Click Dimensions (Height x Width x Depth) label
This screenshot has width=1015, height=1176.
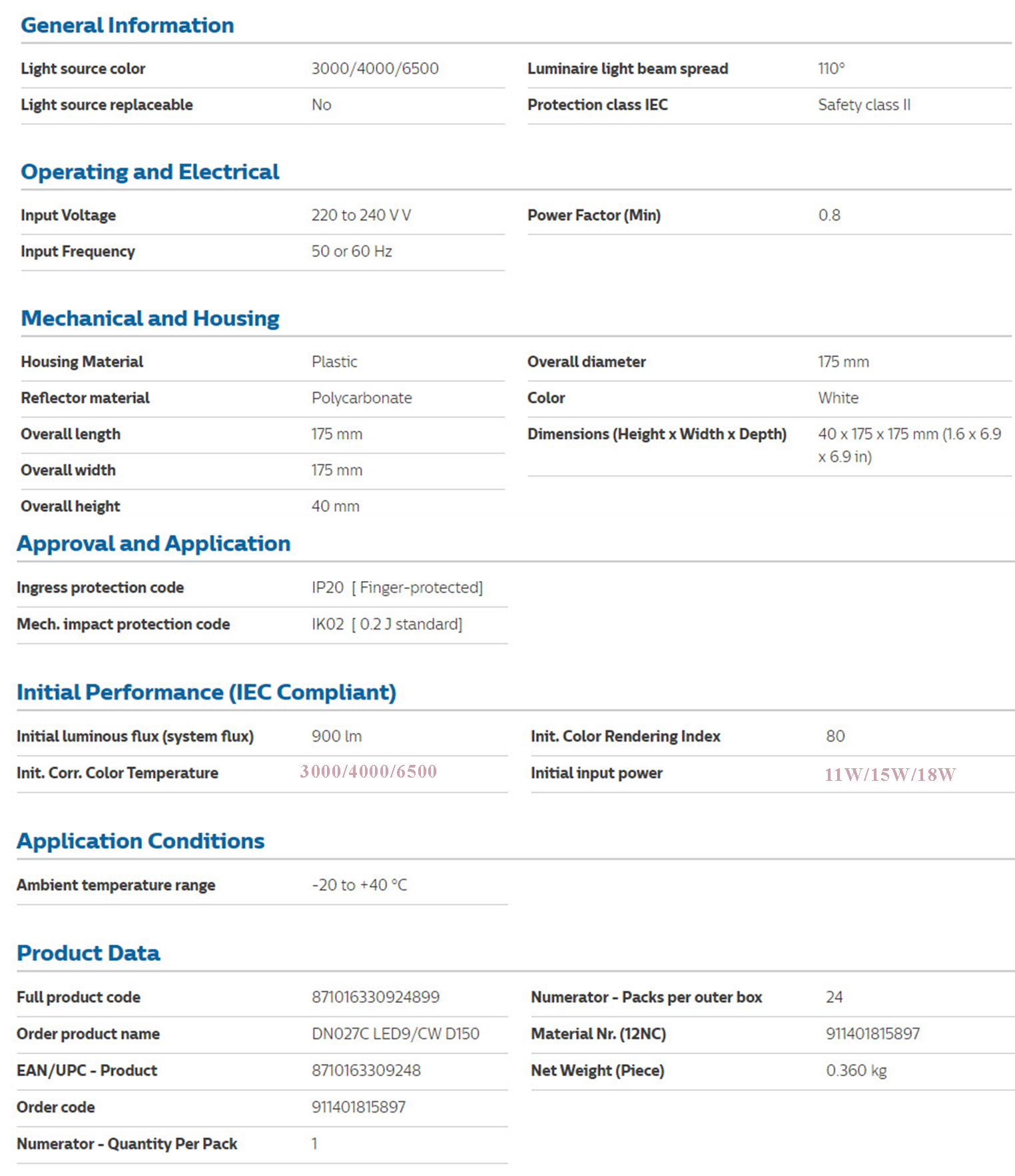pyautogui.click(x=657, y=434)
